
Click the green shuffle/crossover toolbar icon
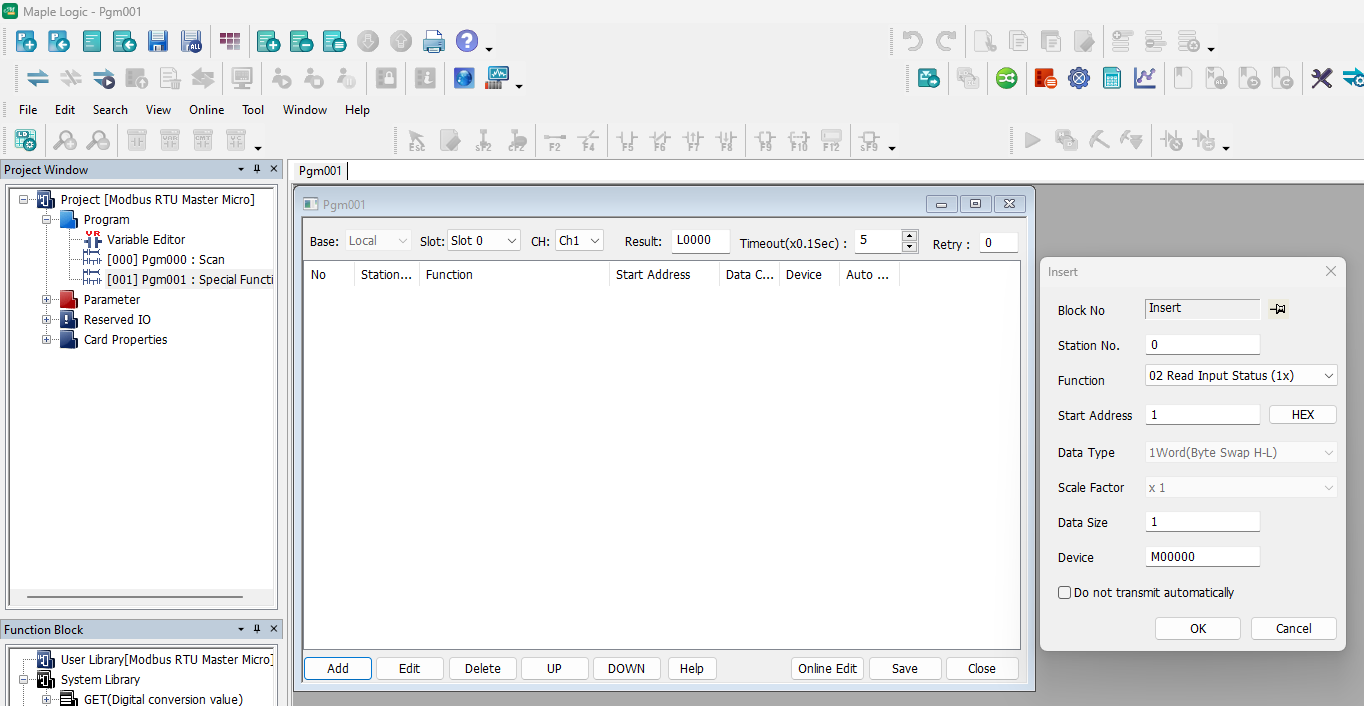point(1005,77)
